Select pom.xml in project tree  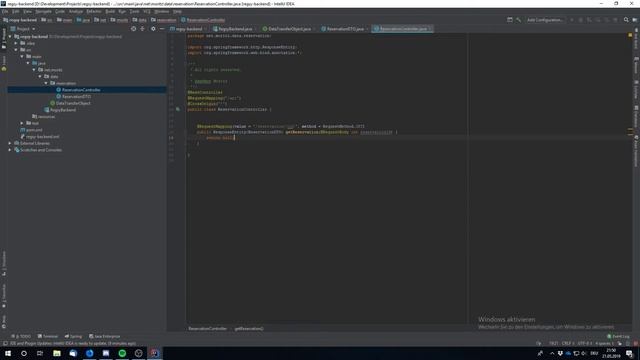coord(31,130)
